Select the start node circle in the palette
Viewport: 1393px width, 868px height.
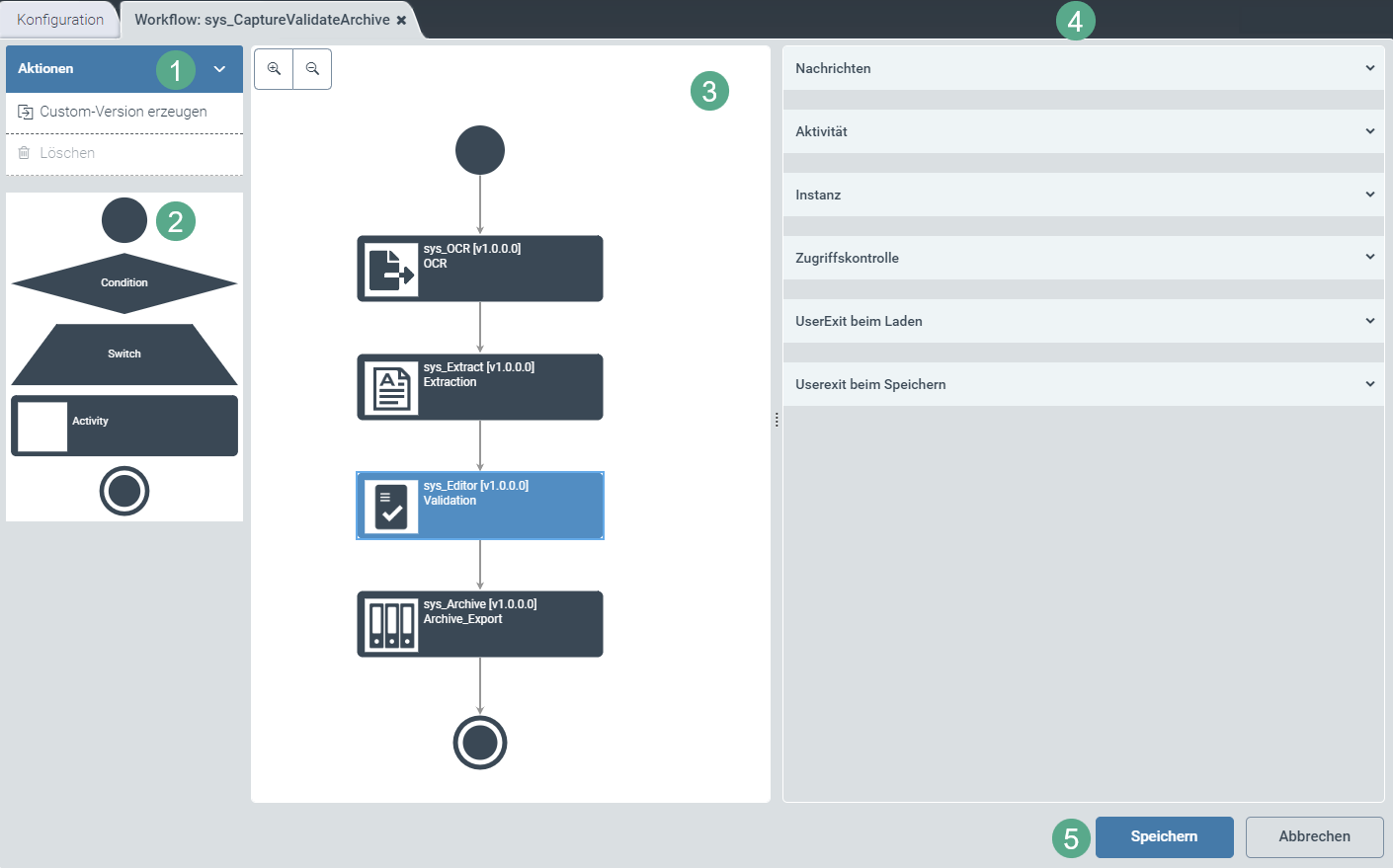[x=123, y=220]
